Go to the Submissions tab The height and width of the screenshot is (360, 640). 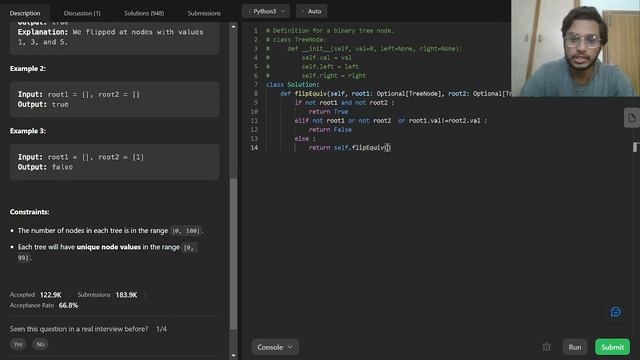click(204, 13)
